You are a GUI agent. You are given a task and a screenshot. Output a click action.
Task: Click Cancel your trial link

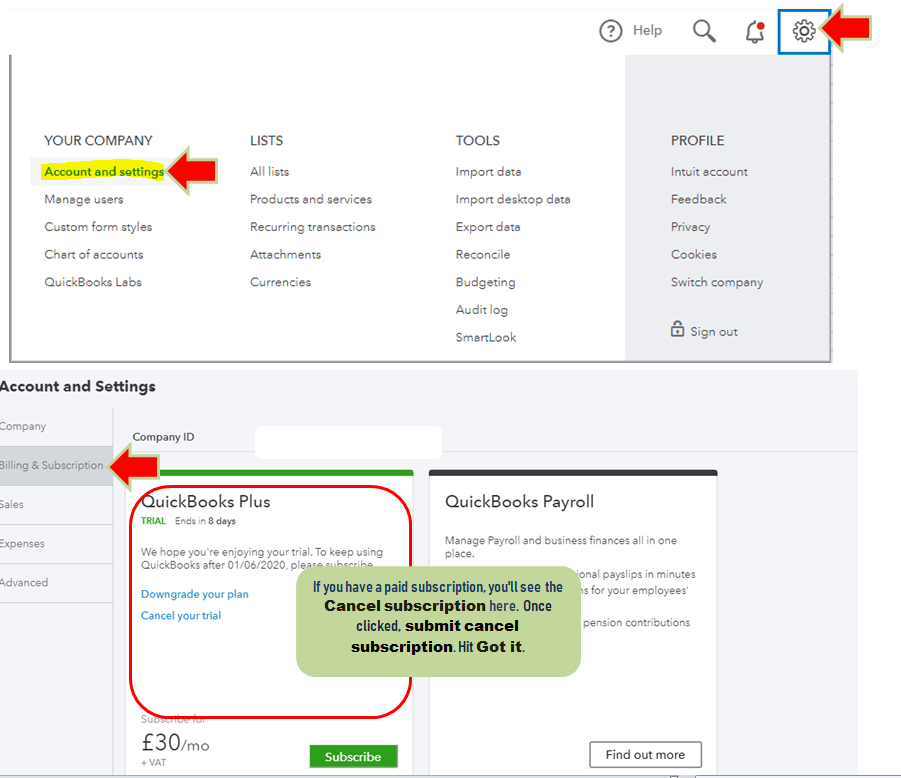(x=181, y=615)
